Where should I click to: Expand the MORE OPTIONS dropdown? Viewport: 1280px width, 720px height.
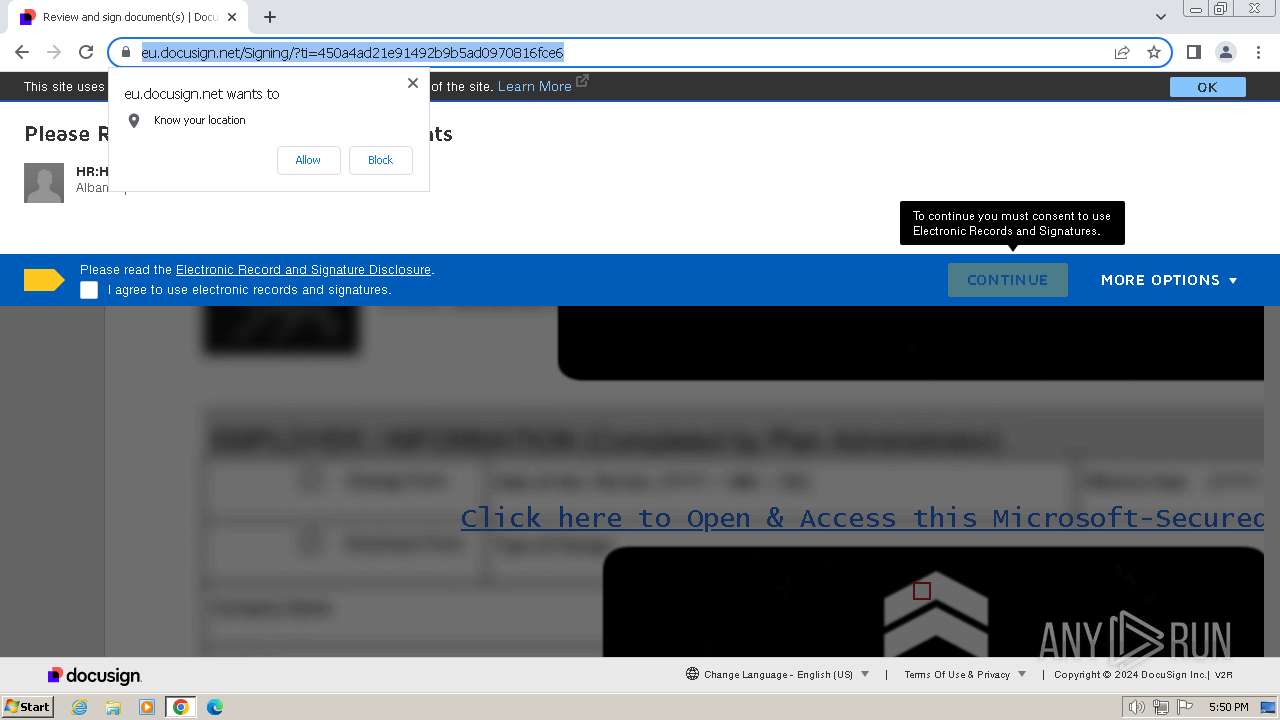(x=1169, y=280)
